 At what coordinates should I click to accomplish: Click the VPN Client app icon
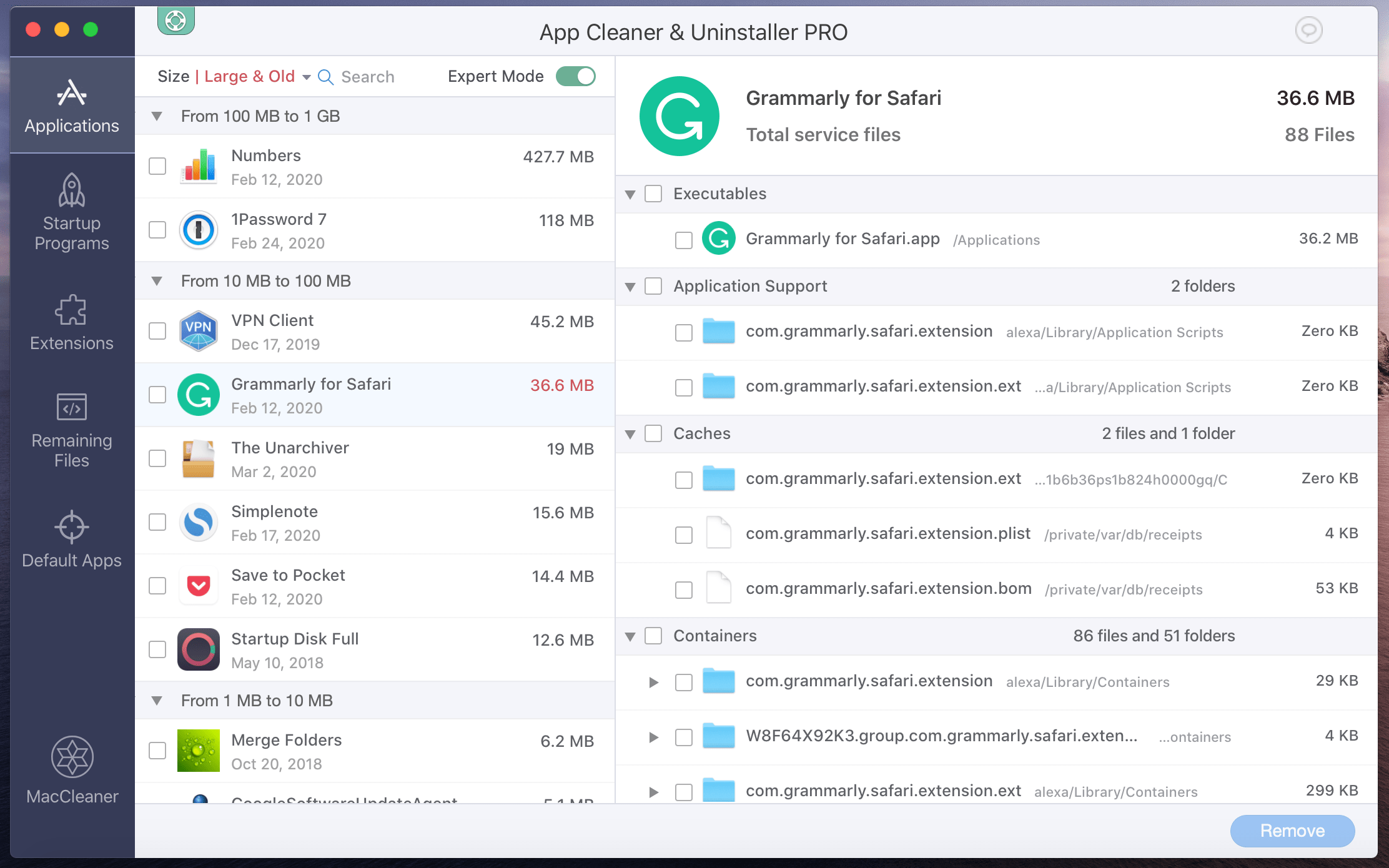point(199,331)
